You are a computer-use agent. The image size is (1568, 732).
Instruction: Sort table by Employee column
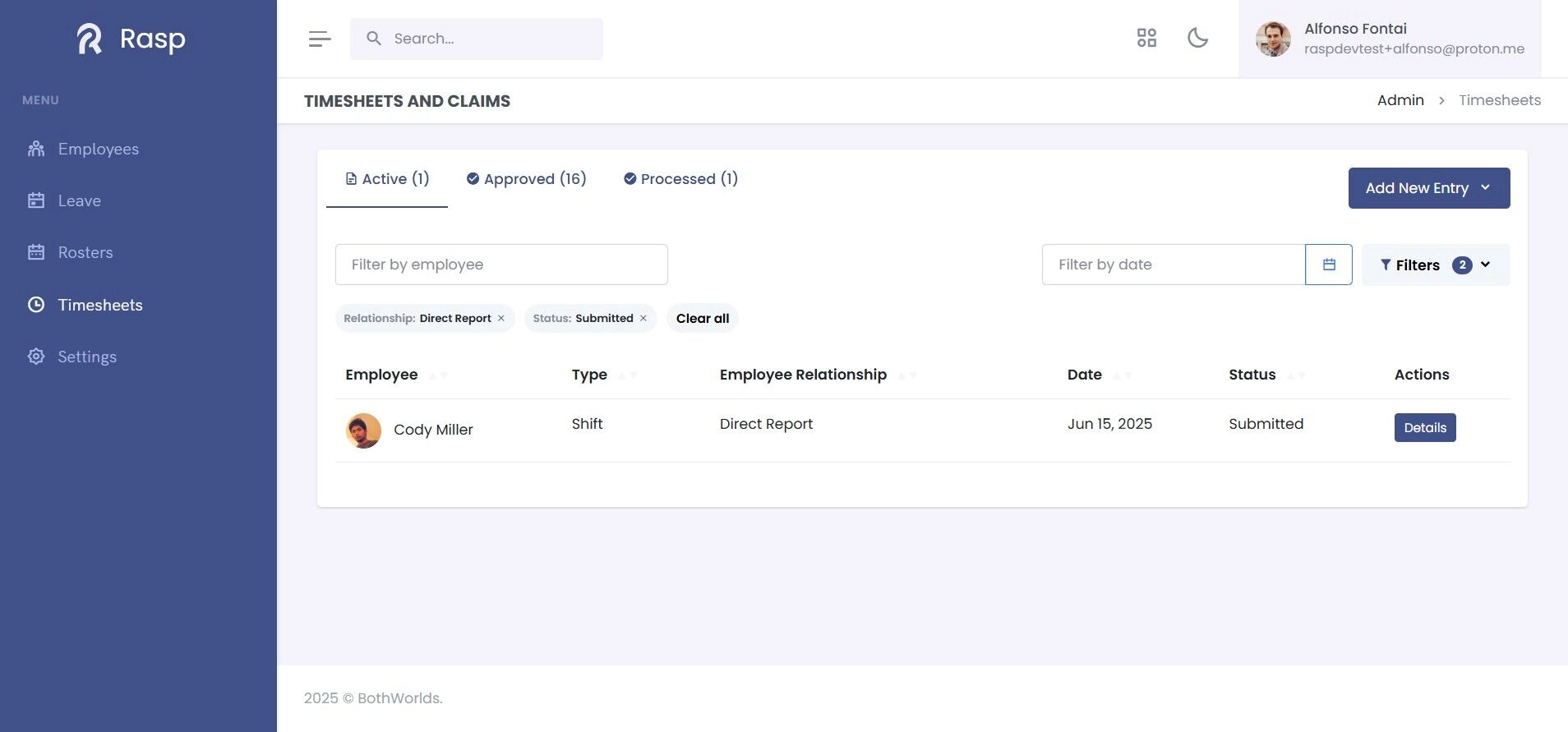(x=438, y=375)
